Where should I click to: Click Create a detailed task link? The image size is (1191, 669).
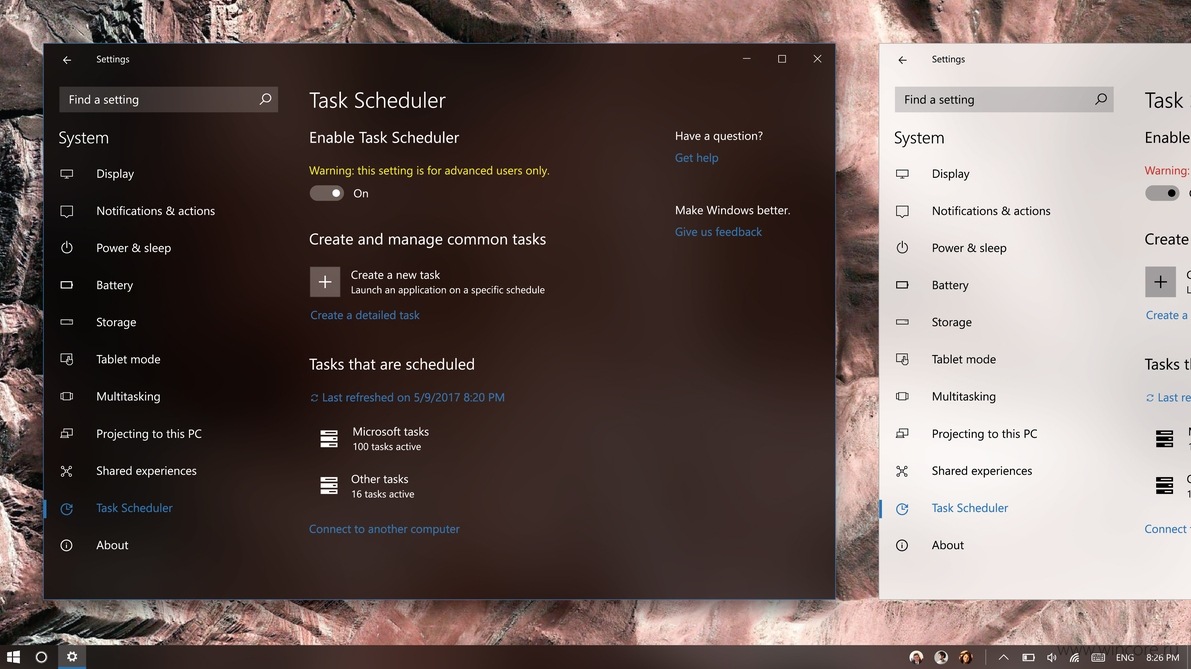[x=365, y=315]
